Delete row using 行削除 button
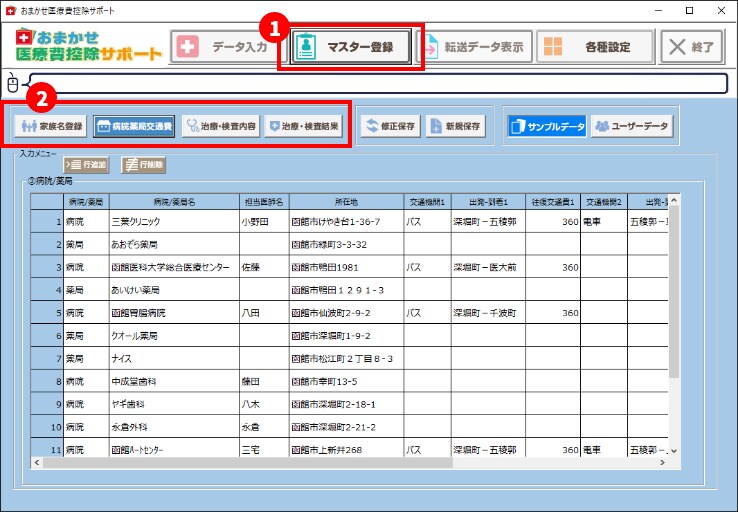 tap(143, 165)
